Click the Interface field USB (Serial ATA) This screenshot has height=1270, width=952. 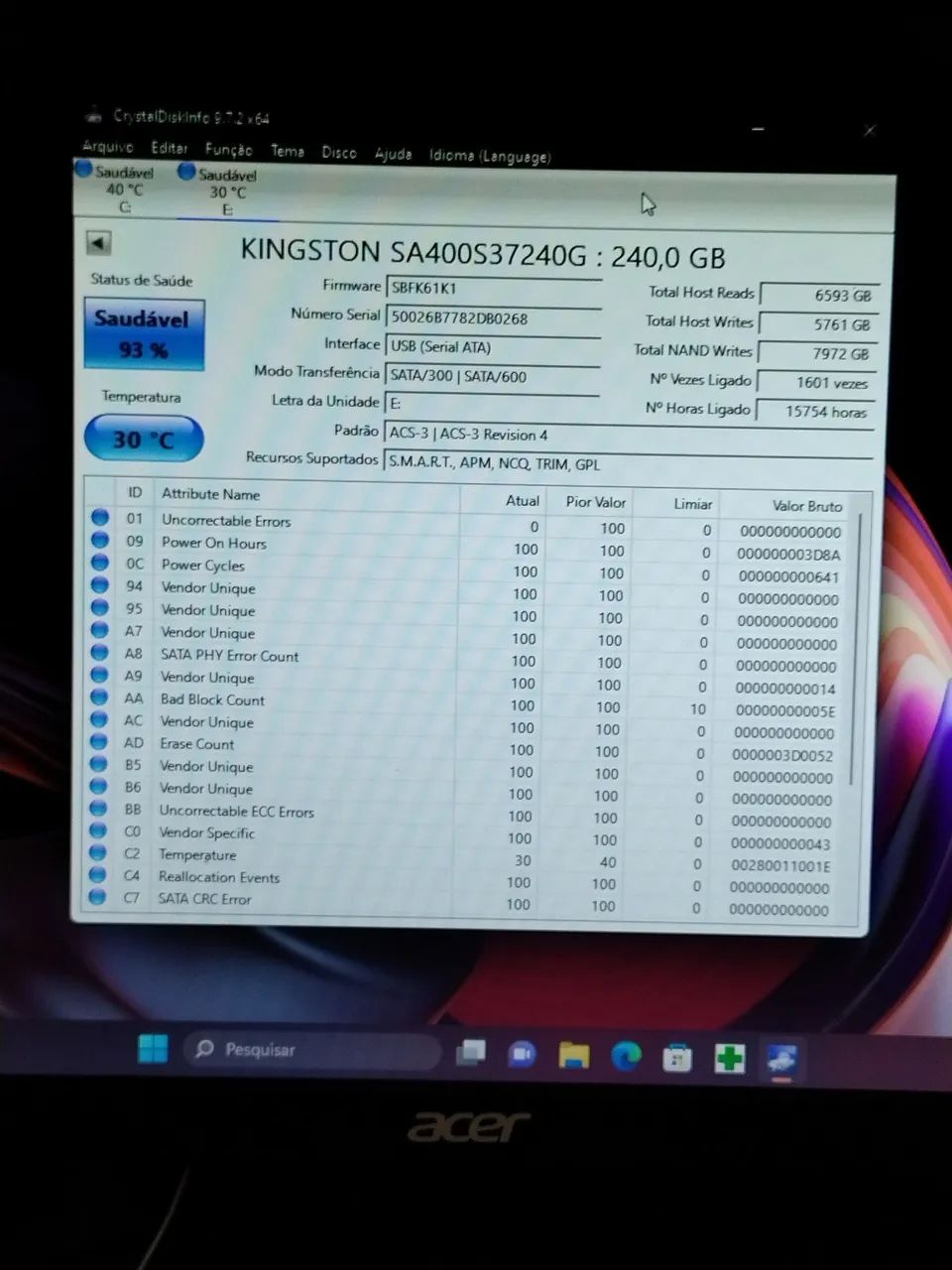(x=493, y=347)
